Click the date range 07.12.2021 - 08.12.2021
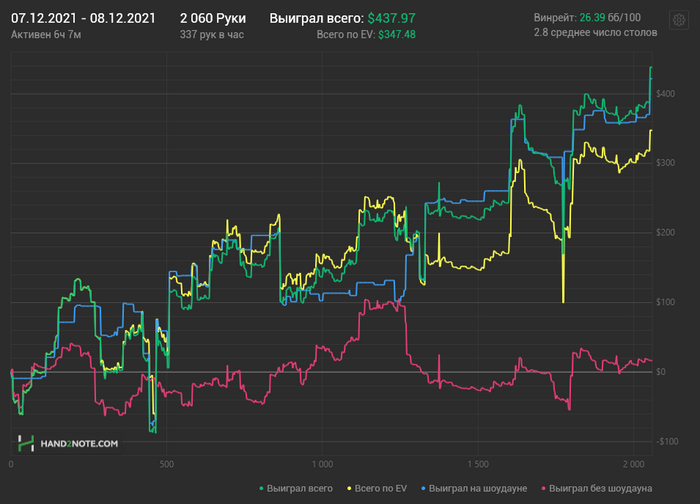 [x=83, y=18]
